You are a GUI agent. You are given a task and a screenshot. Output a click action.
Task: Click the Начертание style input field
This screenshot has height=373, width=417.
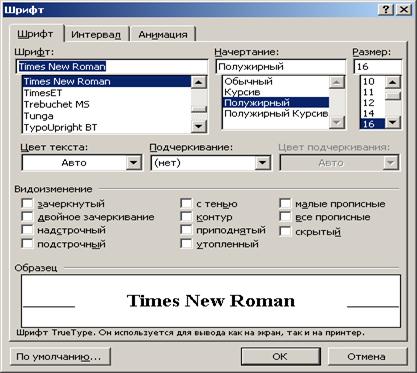281,67
